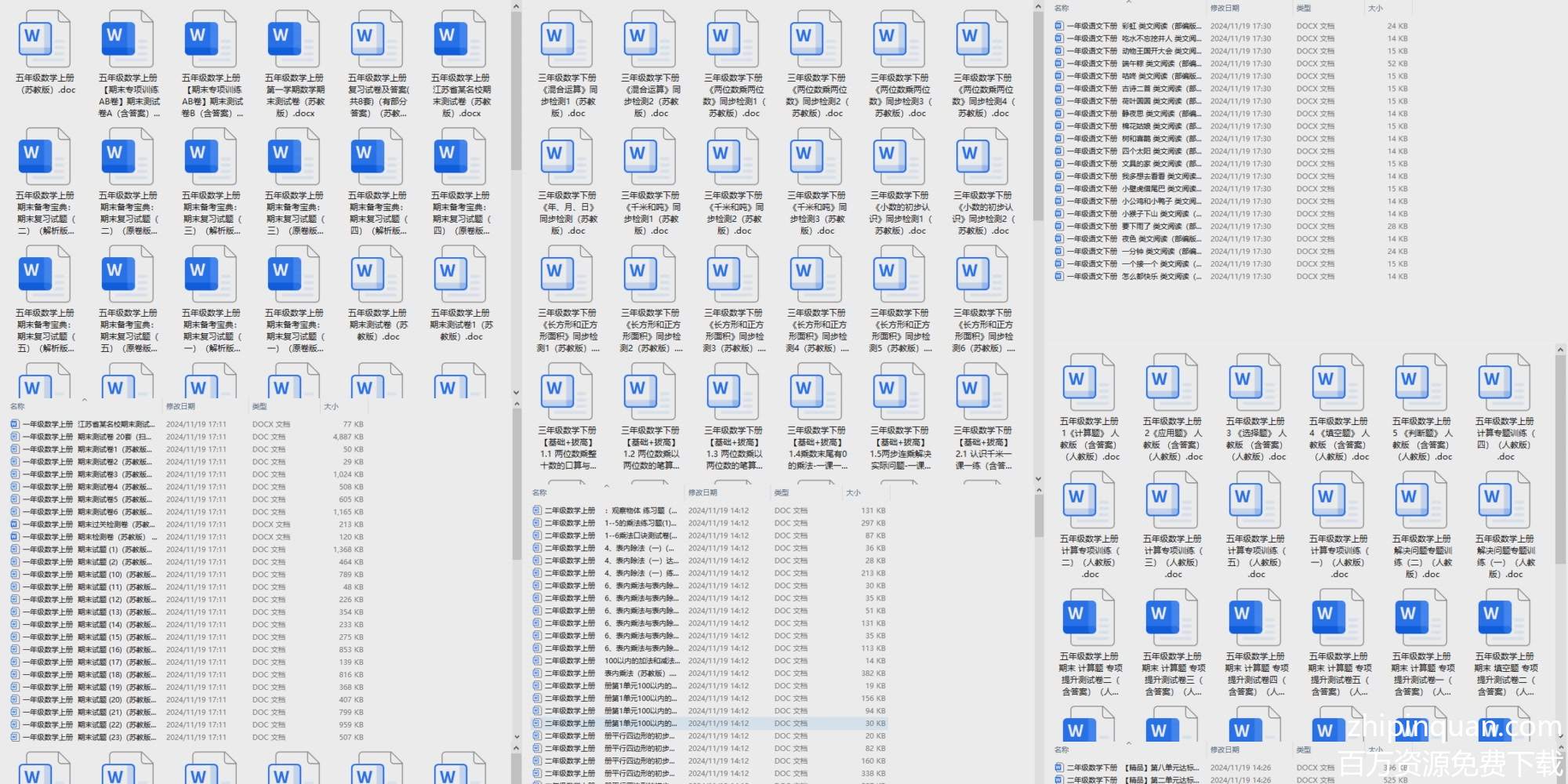Click scroll-down arrow of middle icon pane
Image resolution: width=1568 pixels, height=784 pixels.
coord(1038,478)
